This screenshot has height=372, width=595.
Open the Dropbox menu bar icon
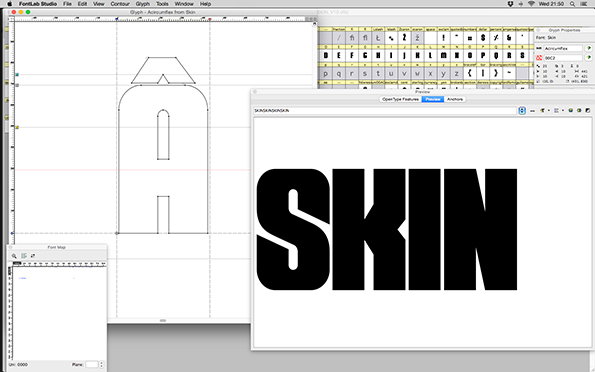click(x=511, y=4)
